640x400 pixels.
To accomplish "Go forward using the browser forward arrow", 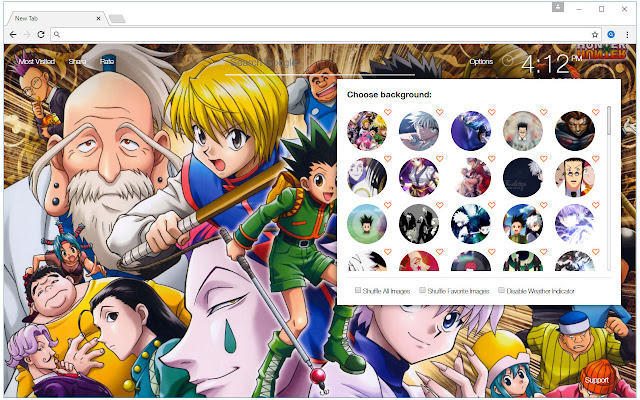I will pos(27,35).
